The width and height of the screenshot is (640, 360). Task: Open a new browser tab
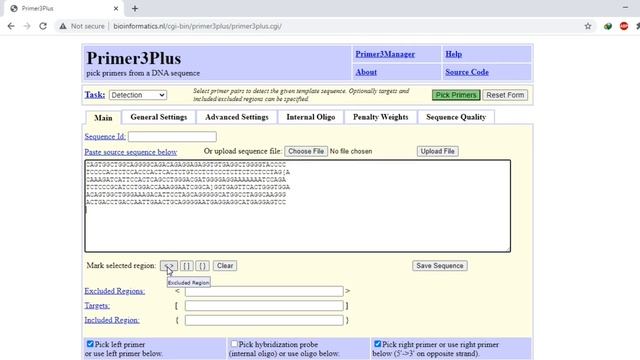tap(135, 8)
